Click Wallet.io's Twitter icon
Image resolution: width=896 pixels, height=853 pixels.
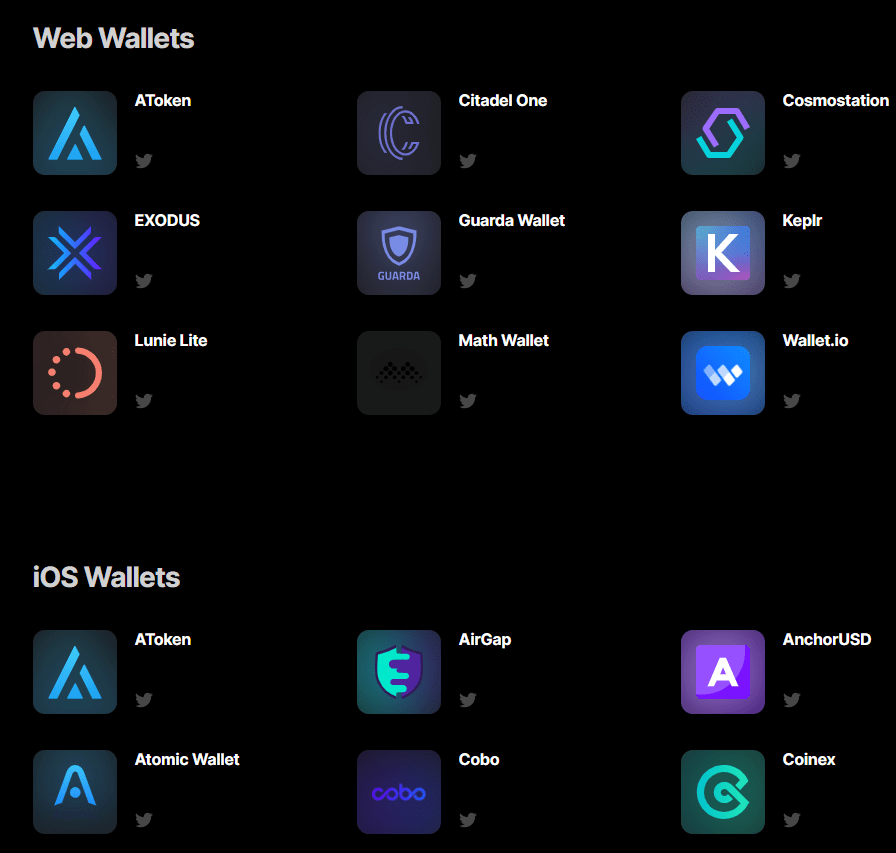[x=792, y=401]
